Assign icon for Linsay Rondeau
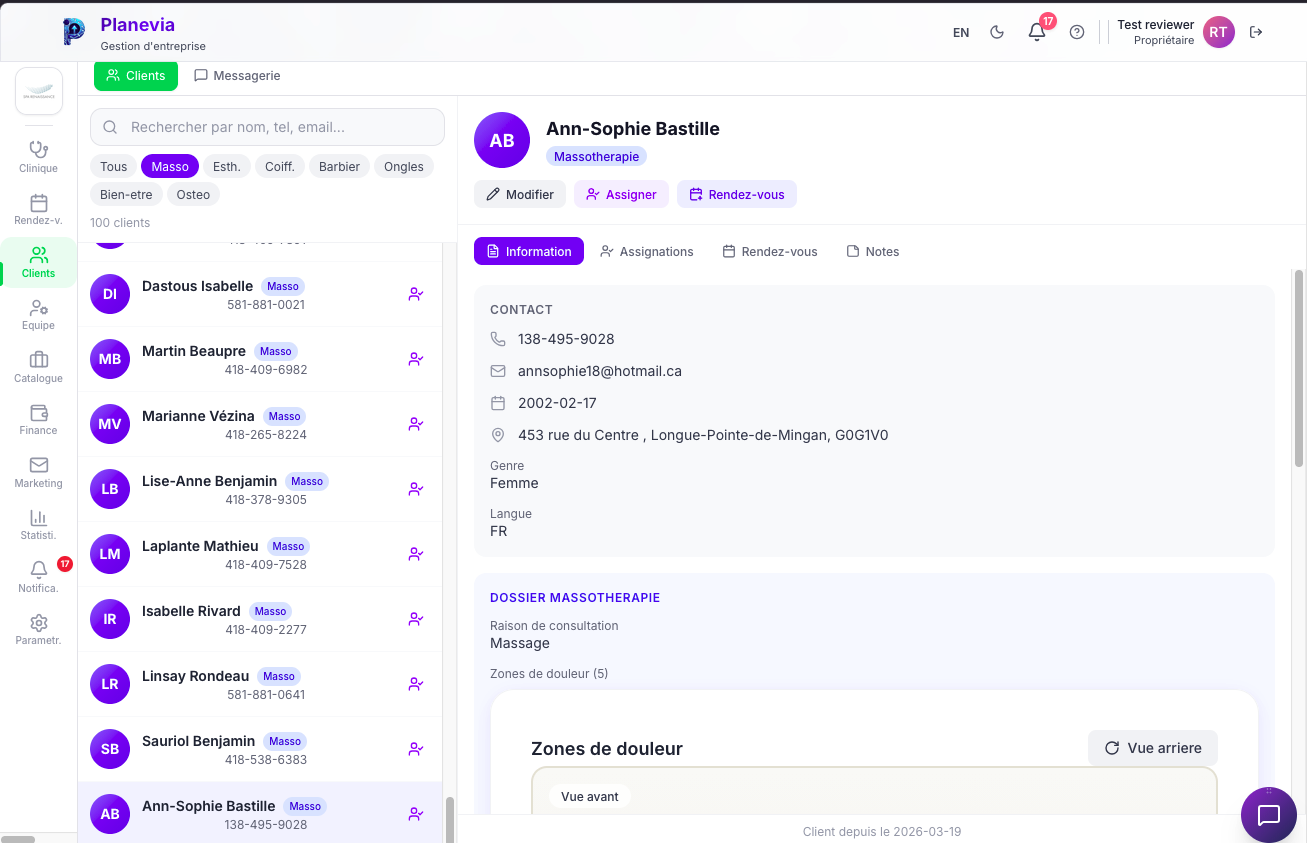 [416, 684]
